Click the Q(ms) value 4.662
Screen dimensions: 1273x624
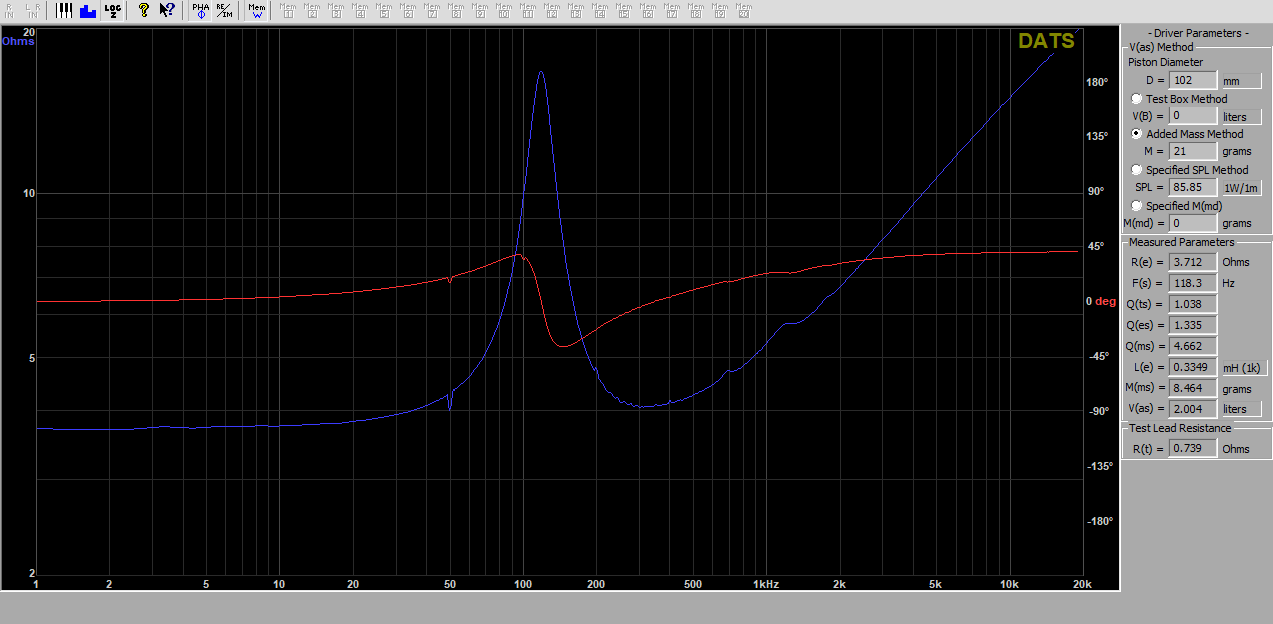coord(1193,346)
